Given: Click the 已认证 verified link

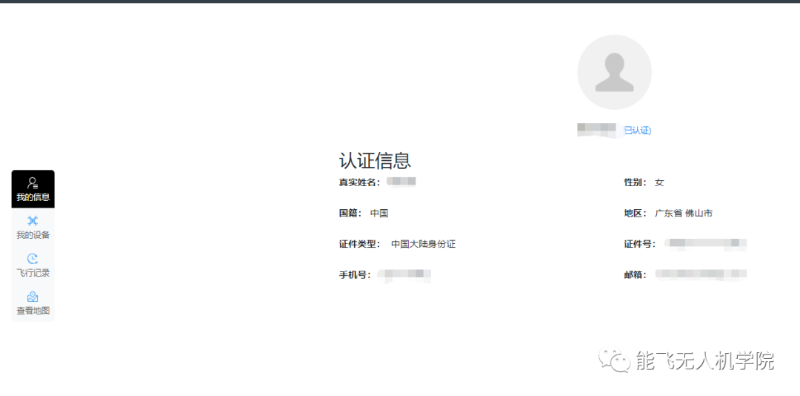Looking at the screenshot, I should click(x=637, y=130).
